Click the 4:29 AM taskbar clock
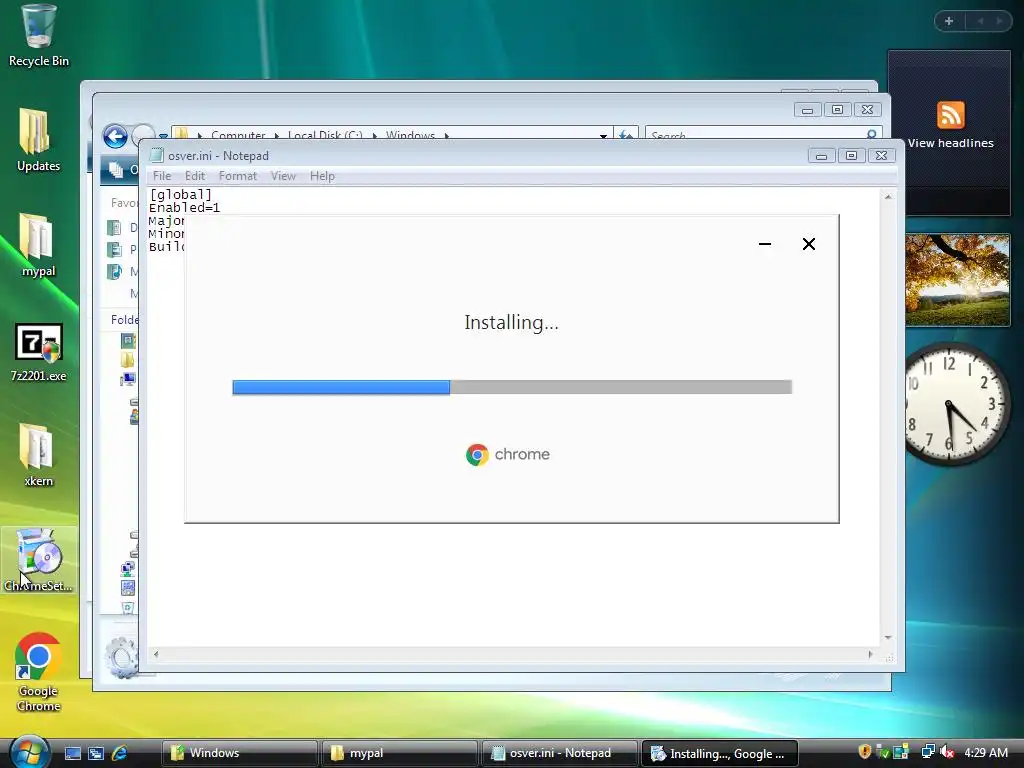This screenshot has width=1024, height=768. point(986,752)
